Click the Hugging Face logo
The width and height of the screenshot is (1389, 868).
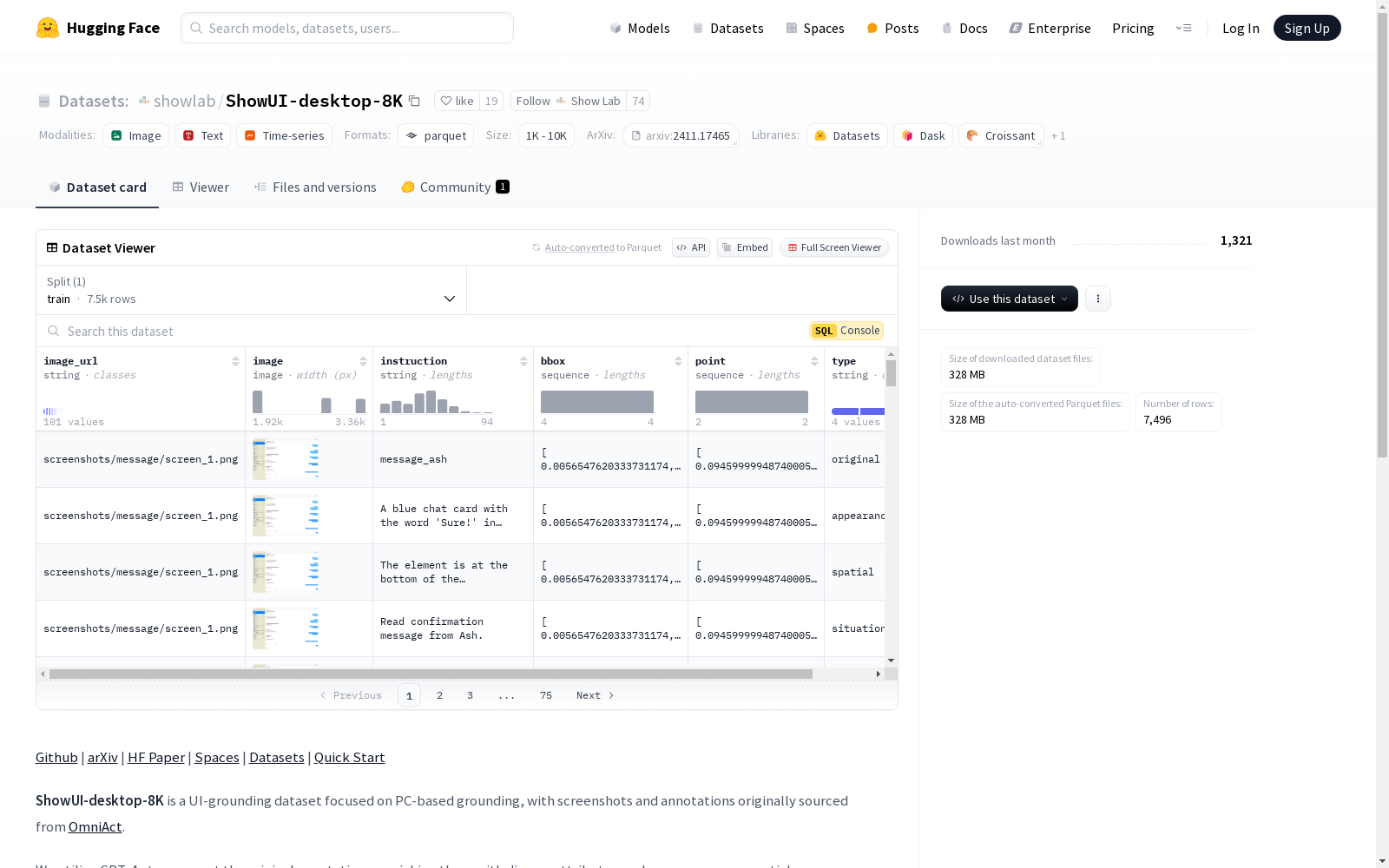coord(98,28)
